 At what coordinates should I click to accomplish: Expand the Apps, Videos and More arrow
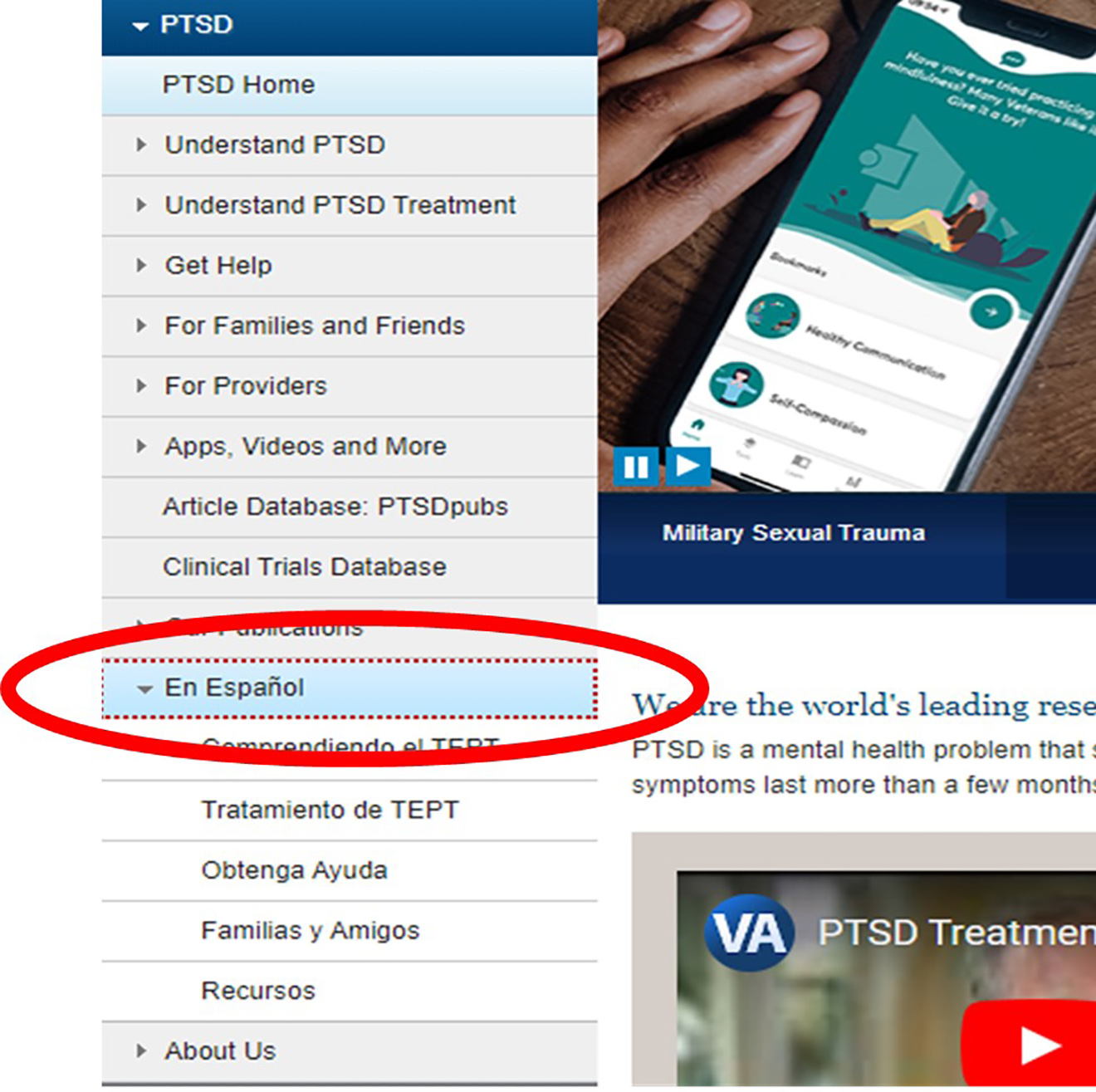141,446
